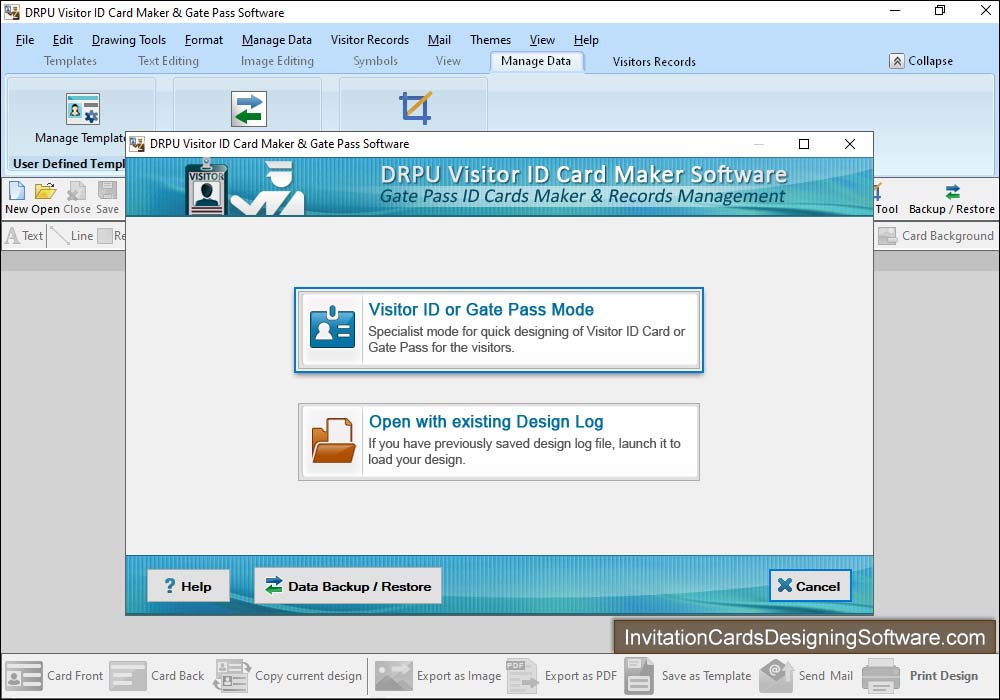
Task: Click the Open folder icon in toolbar
Action: pos(45,191)
